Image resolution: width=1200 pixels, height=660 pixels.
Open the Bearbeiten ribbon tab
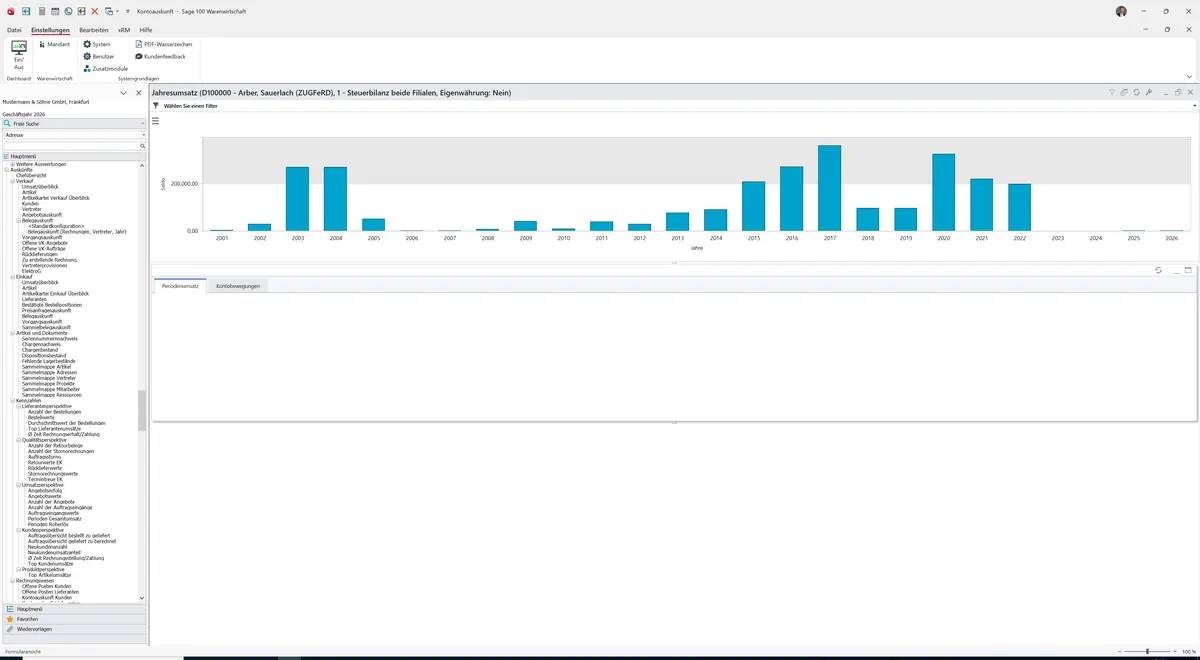[94, 30]
